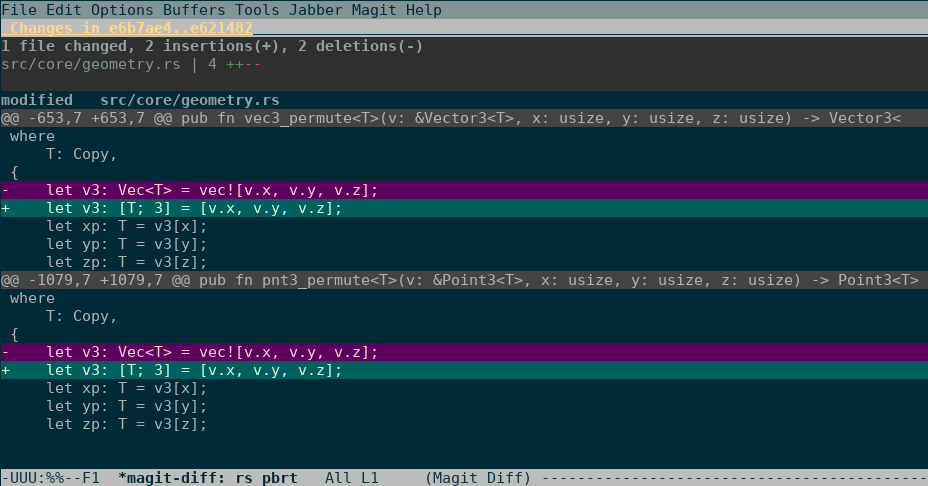Click 'let yp: T = v3[y];' in vec3_permute hunk

click(x=127, y=244)
